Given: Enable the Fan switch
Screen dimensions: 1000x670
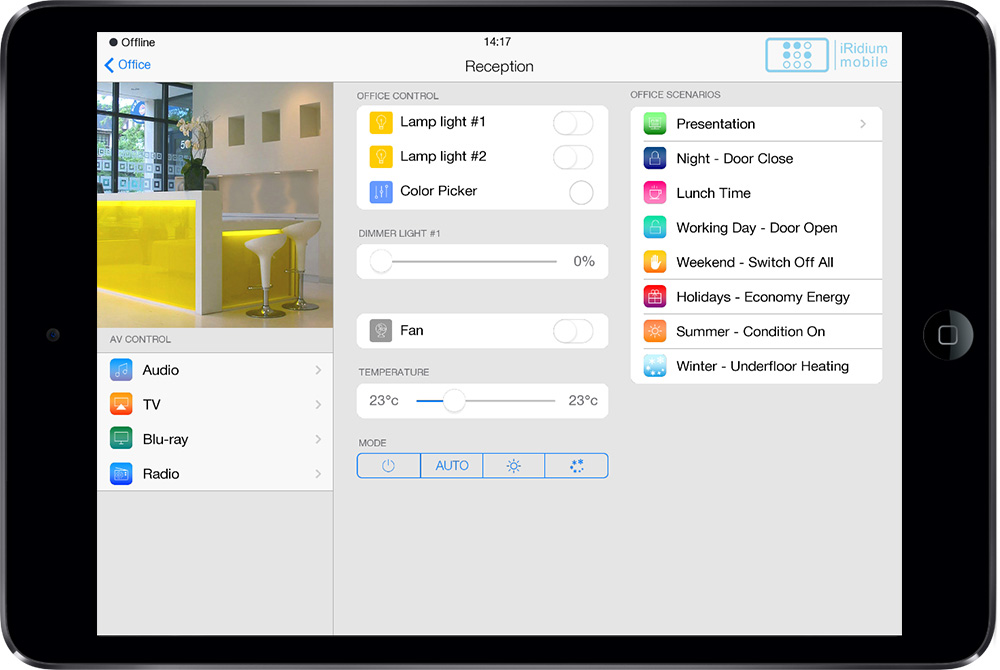Looking at the screenshot, I should coord(573,331).
